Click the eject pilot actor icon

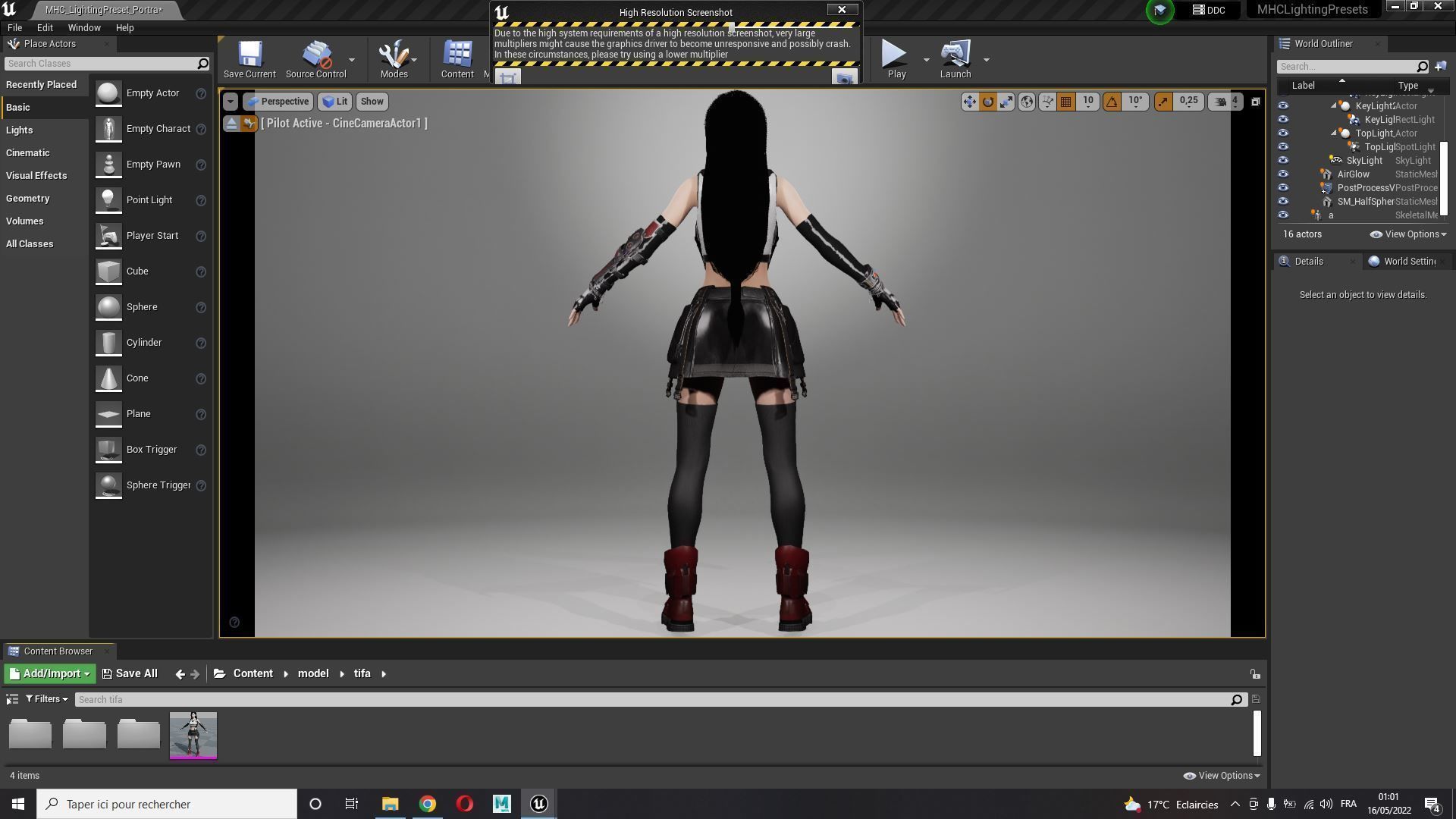tap(232, 124)
